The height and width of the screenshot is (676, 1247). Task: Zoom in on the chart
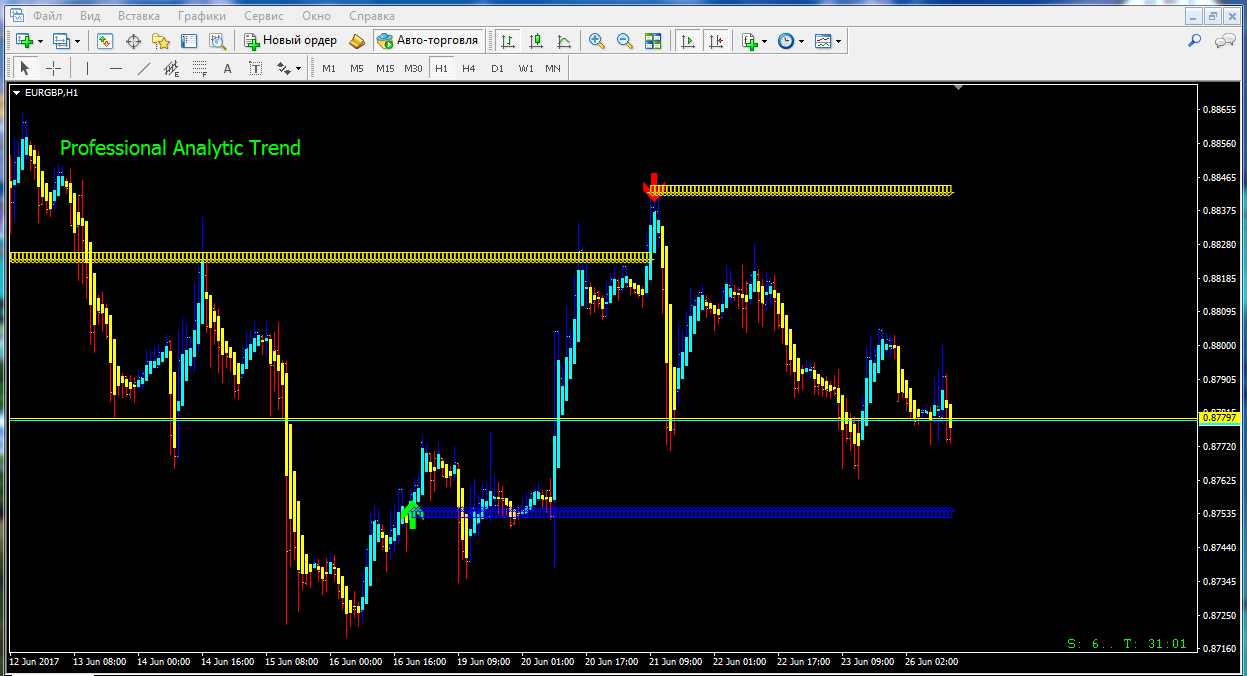coord(597,41)
